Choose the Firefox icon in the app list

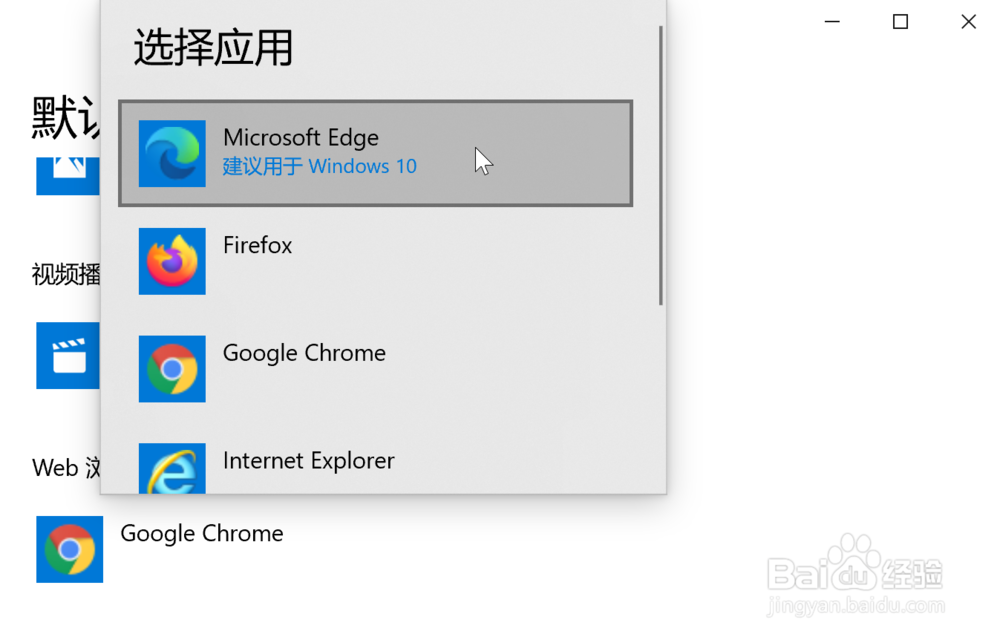pyautogui.click(x=172, y=261)
